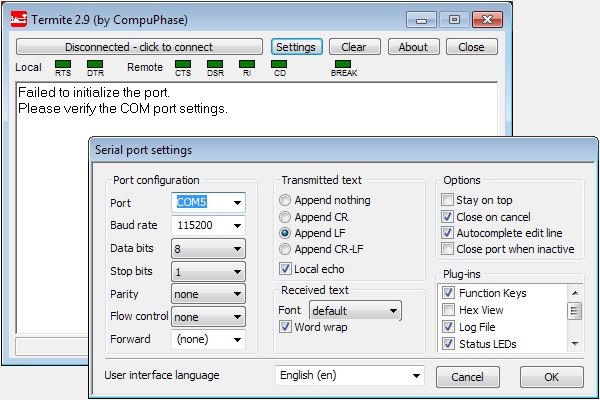Image resolution: width=600 pixels, height=400 pixels.
Task: Click the Close button in Termite toolbar
Action: click(x=472, y=47)
